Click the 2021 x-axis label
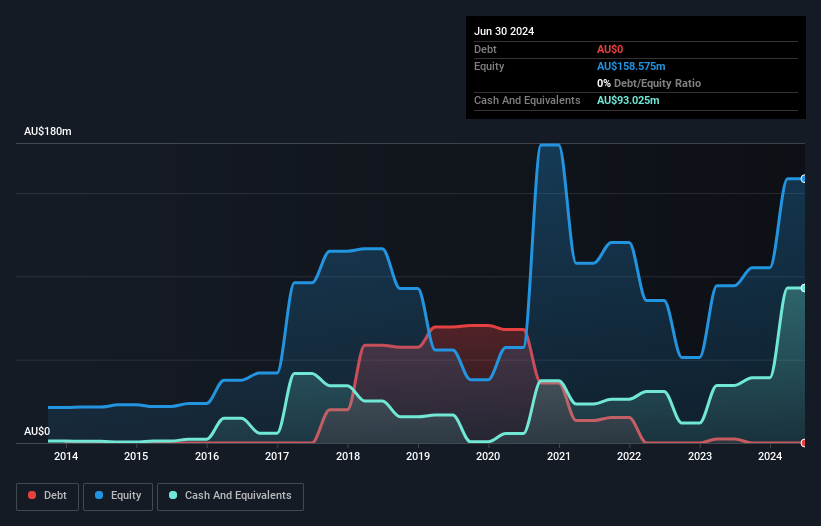 pyautogui.click(x=559, y=456)
